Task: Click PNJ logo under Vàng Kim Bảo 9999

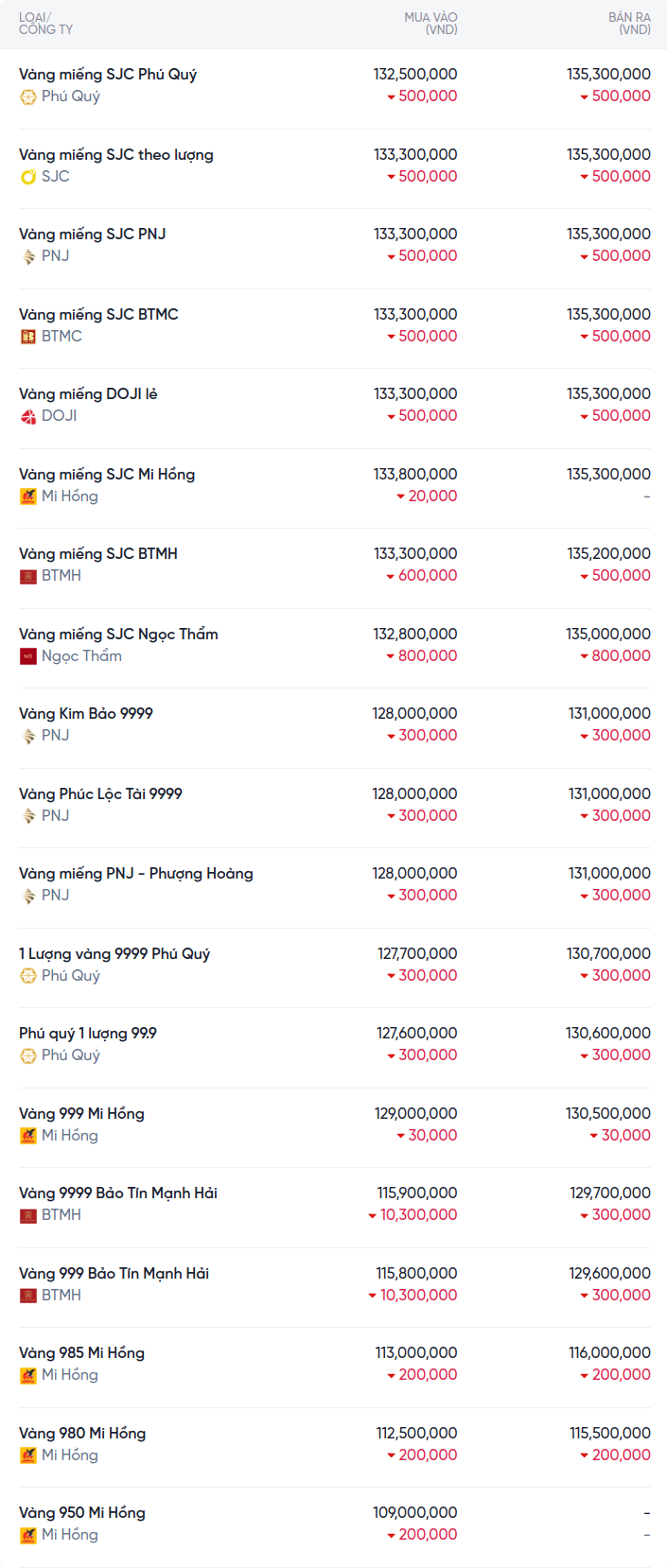Action: [28, 736]
